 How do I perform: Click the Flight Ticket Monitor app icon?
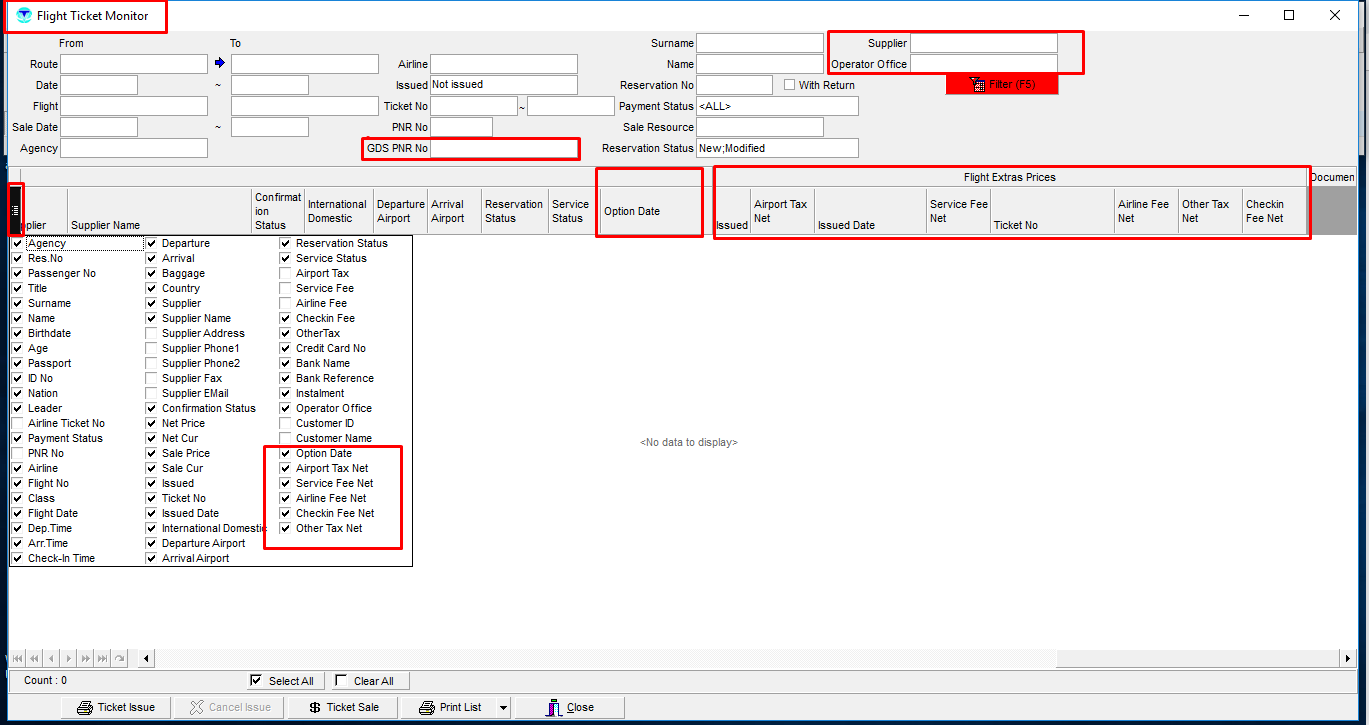24,16
